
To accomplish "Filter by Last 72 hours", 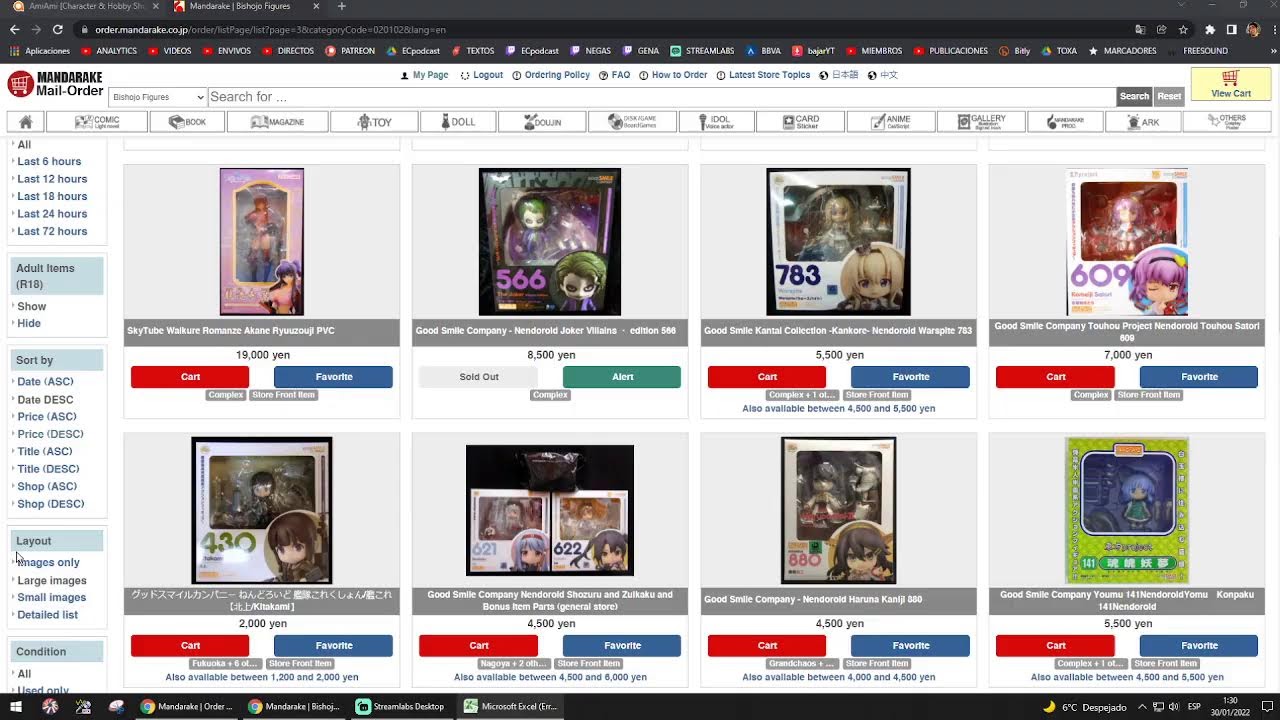I will pos(52,231).
